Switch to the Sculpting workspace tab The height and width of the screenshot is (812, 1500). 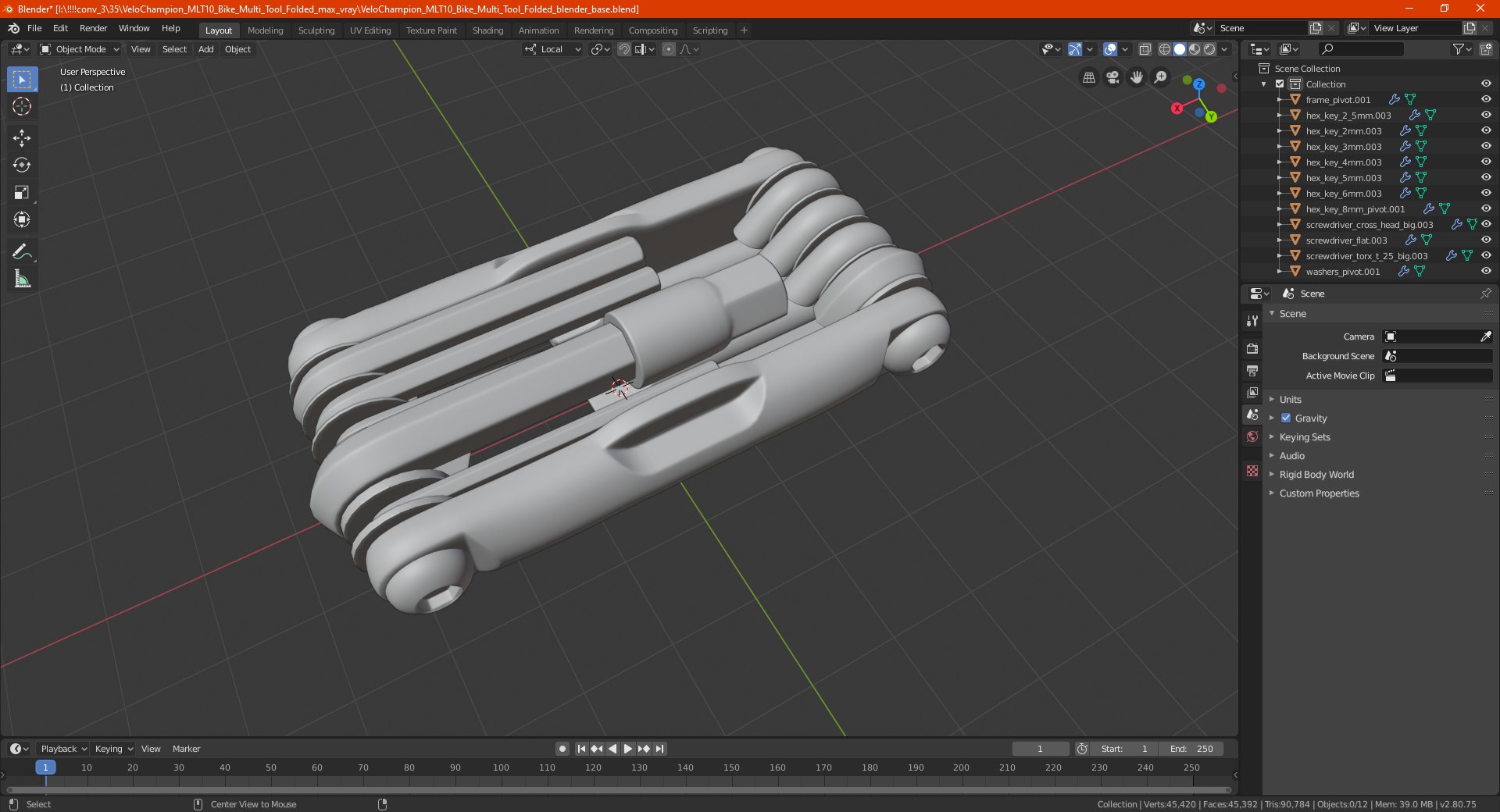(316, 30)
